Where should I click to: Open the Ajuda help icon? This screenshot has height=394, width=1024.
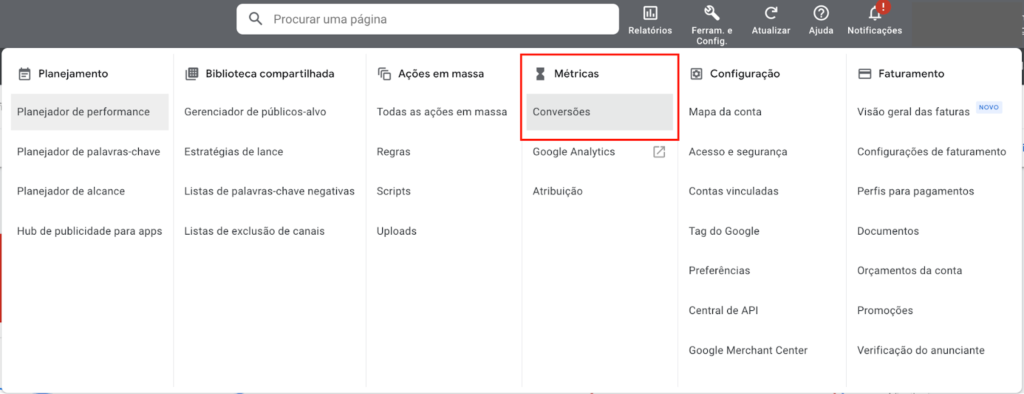coord(821,13)
